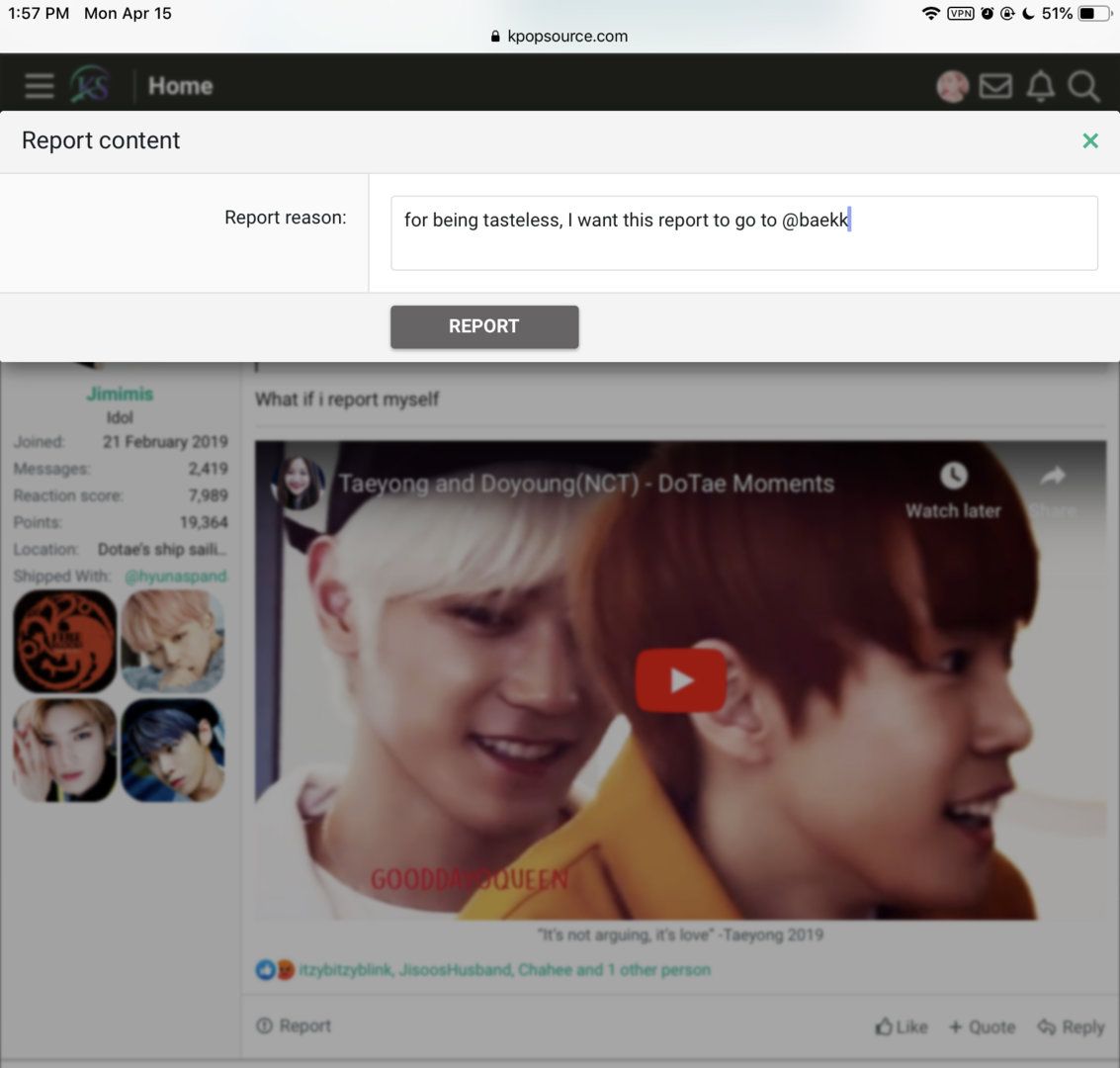Click the 7,989 reaction score value
This screenshot has height=1068, width=1120.
(x=208, y=495)
